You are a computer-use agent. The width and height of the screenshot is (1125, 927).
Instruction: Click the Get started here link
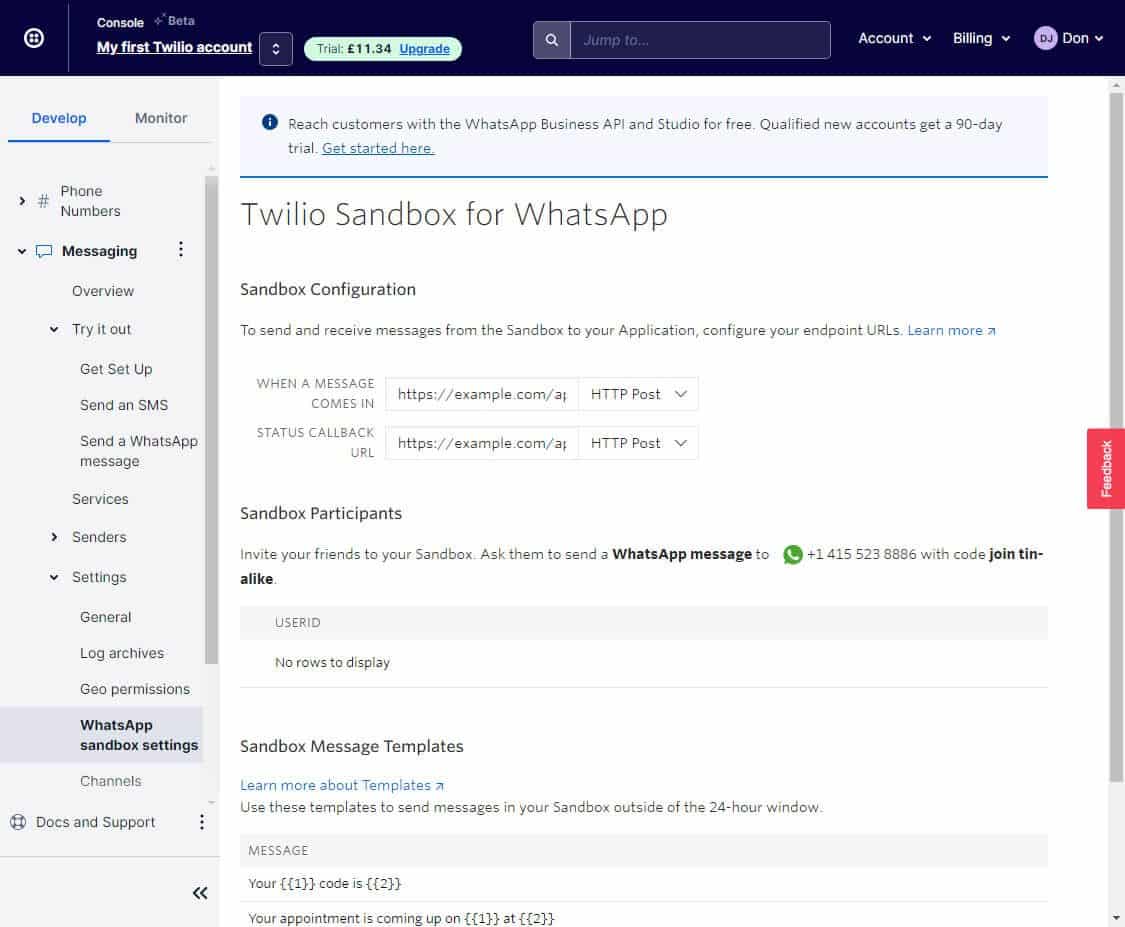pos(378,148)
